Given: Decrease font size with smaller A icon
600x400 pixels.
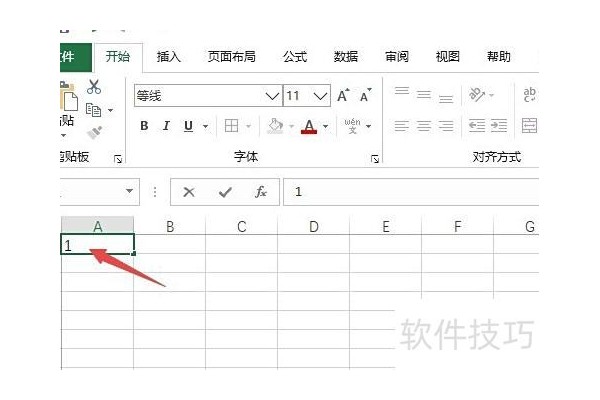Looking at the screenshot, I should [365, 95].
